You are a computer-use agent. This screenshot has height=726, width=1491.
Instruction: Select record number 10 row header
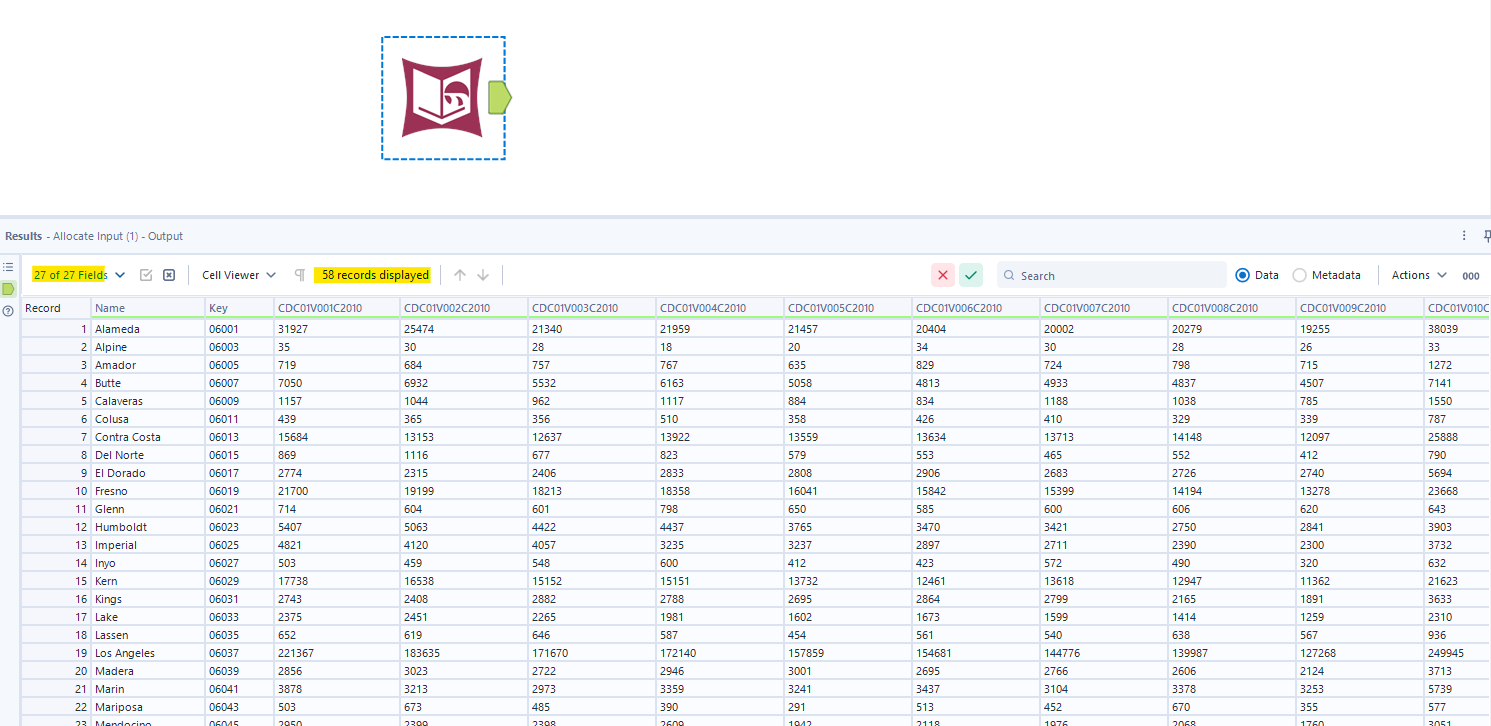56,491
